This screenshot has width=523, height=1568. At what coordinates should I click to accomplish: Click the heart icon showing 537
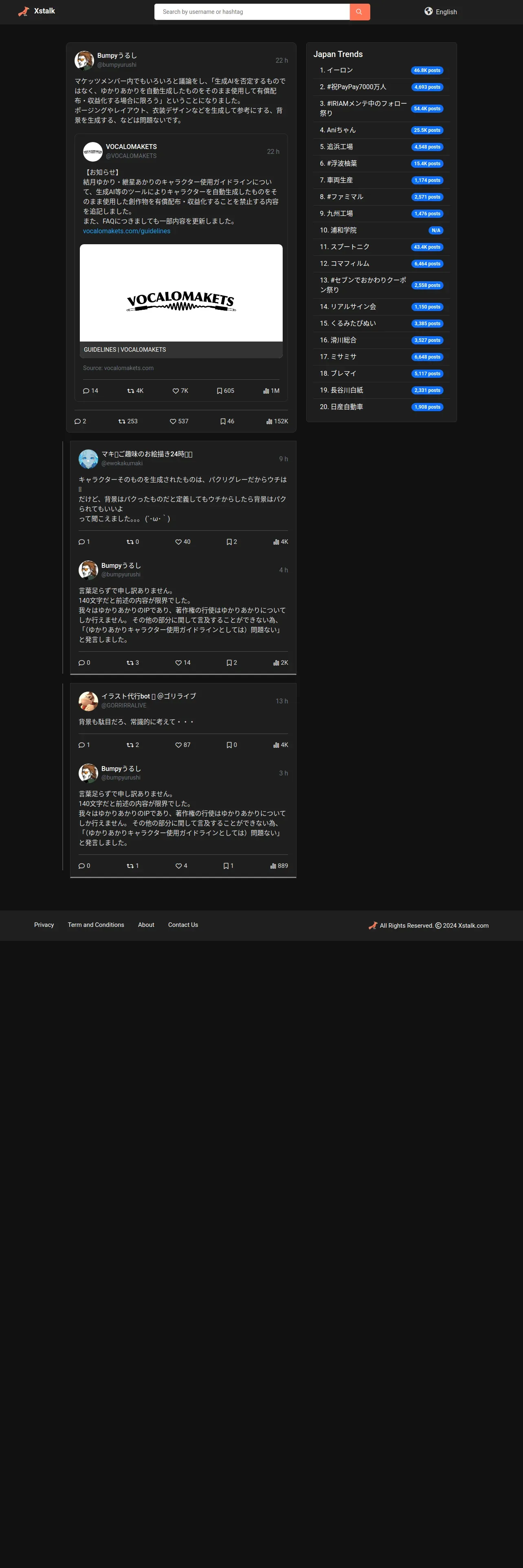click(x=173, y=421)
